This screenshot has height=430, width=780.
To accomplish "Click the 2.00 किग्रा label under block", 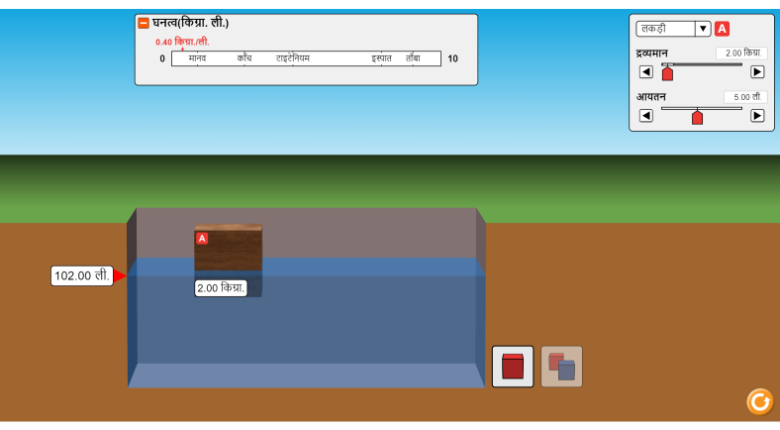I will (x=221, y=288).
